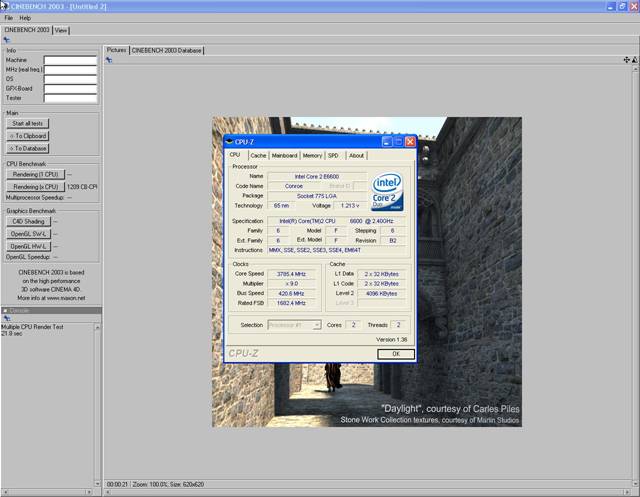This screenshot has height=497, width=640.
Task: Open the File menu
Action: pyautogui.click(x=8, y=18)
